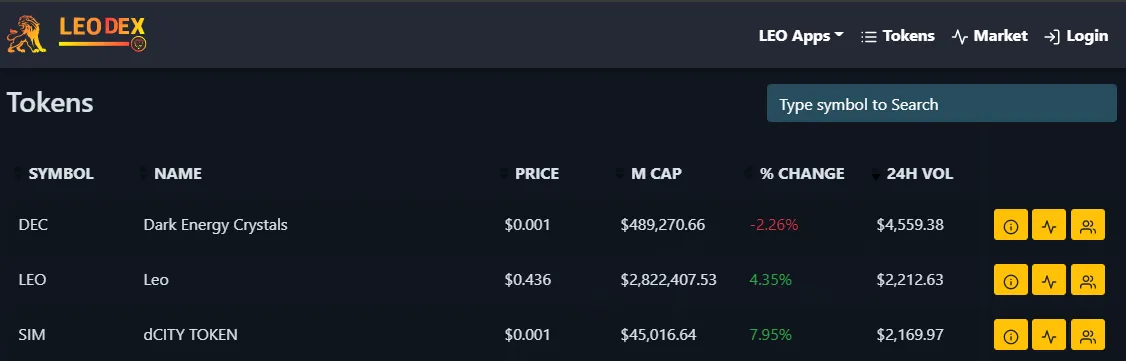Viewport: 1126px width, 361px height.
Task: View holders icon for DEC row
Action: 1088,225
